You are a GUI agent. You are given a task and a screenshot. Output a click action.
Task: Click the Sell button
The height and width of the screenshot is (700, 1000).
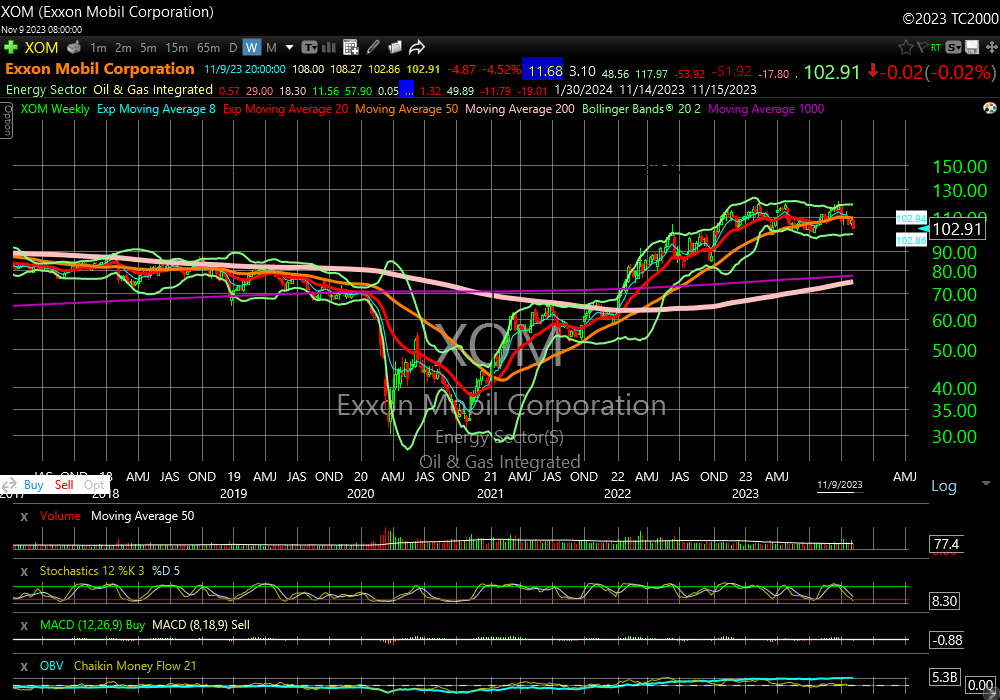(x=64, y=485)
